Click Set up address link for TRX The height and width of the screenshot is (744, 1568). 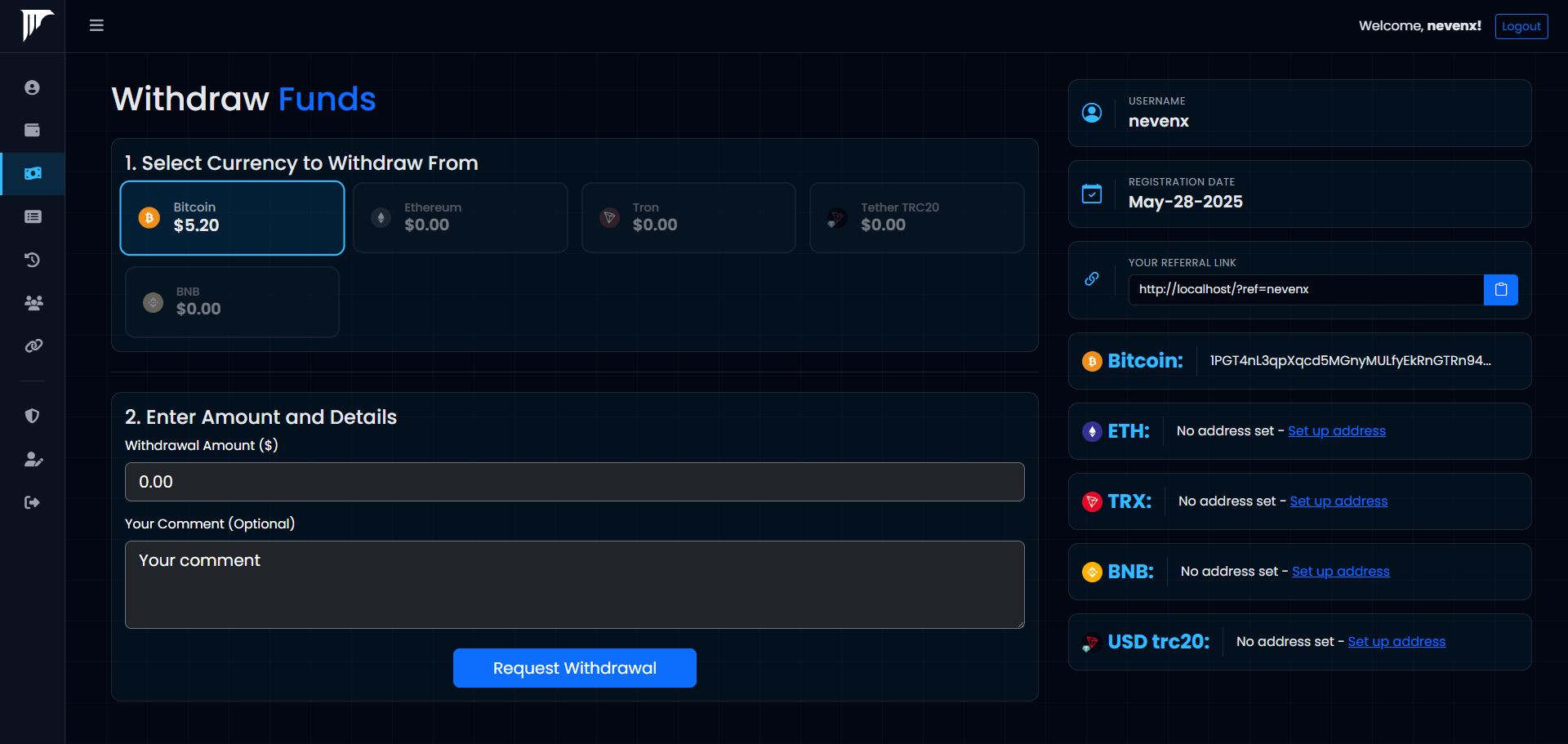1339,501
